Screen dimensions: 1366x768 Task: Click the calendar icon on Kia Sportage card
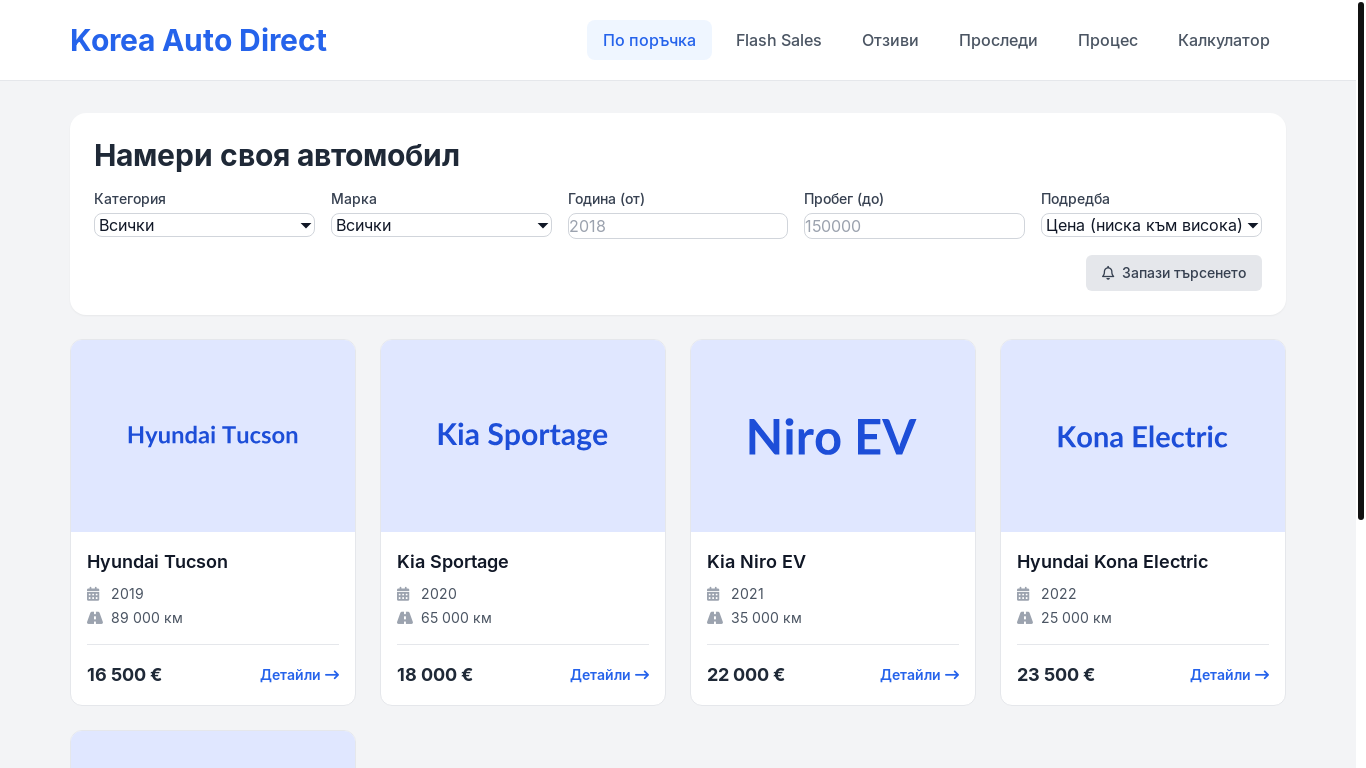pos(403,594)
